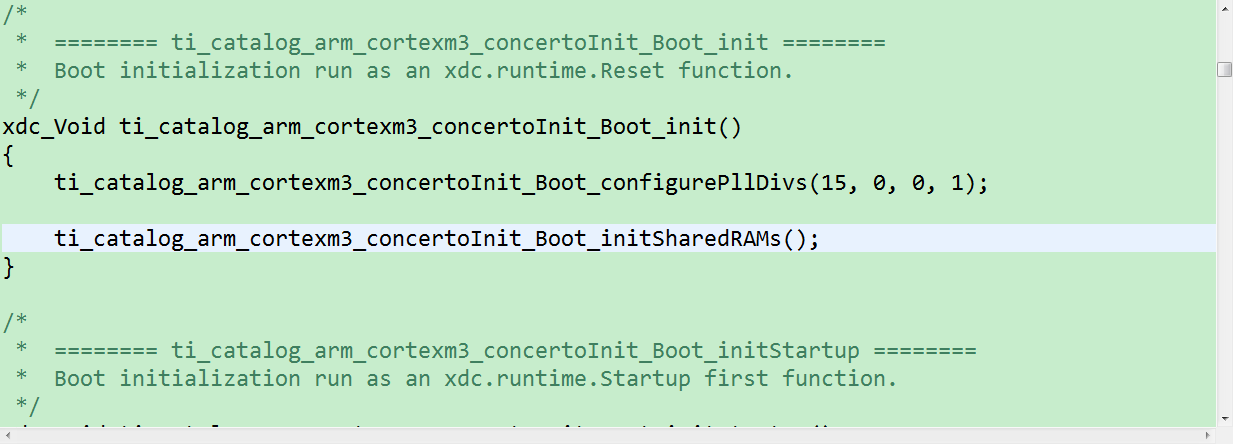This screenshot has height=444, width=1233.
Task: Click the vertical scrollbar down arrow
Action: pyautogui.click(x=1224, y=418)
